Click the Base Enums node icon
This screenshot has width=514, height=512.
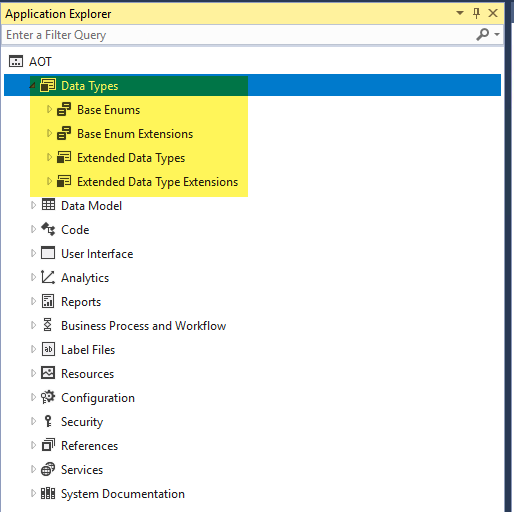(64, 109)
